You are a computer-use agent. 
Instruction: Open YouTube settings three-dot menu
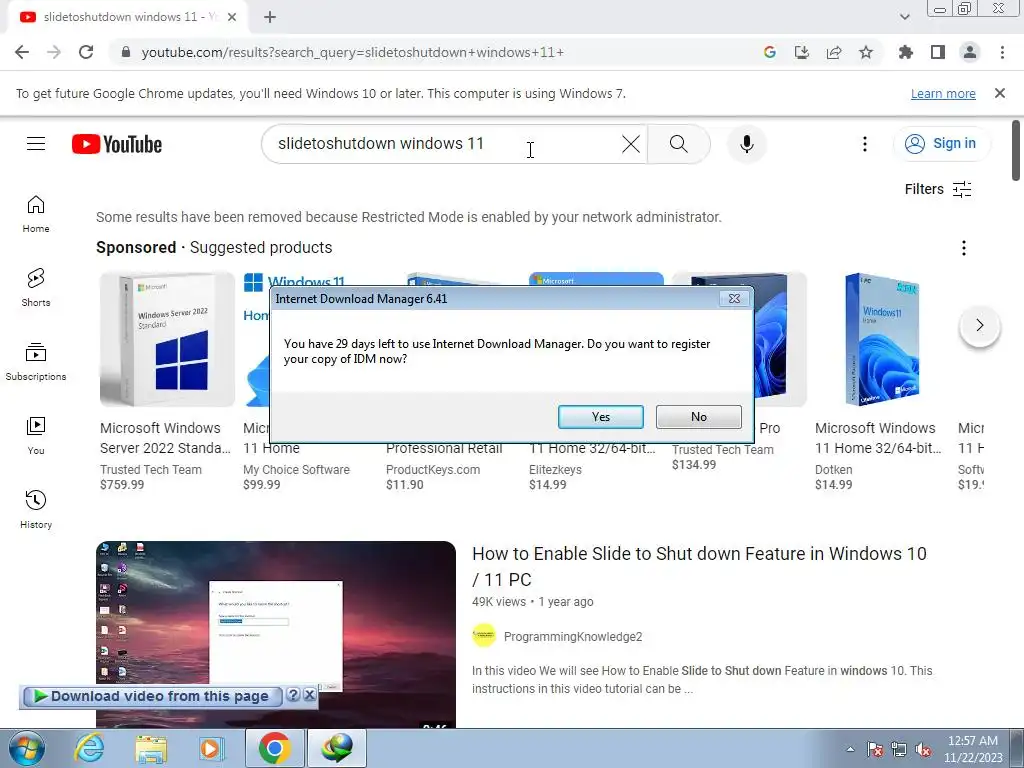coord(865,144)
